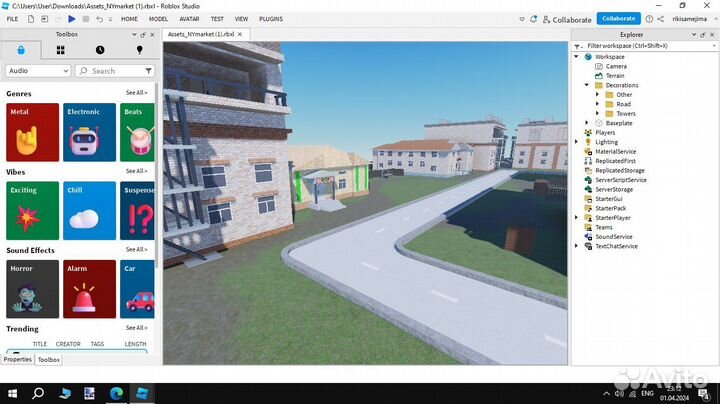Collapse the Decorations folder
This screenshot has height=404, width=720.
coord(587,85)
